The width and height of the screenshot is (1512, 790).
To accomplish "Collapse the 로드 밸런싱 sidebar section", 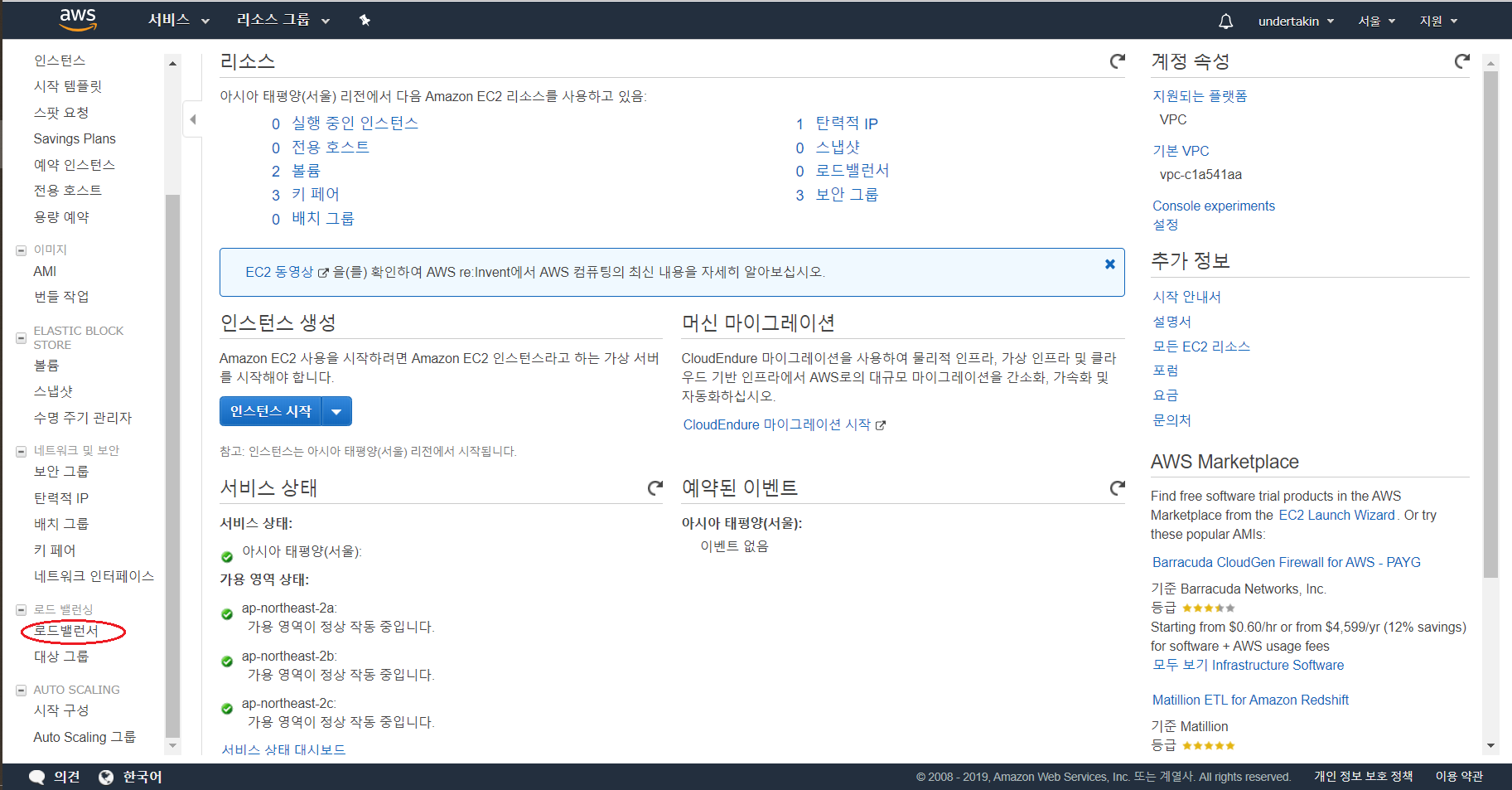I will pos(22,610).
